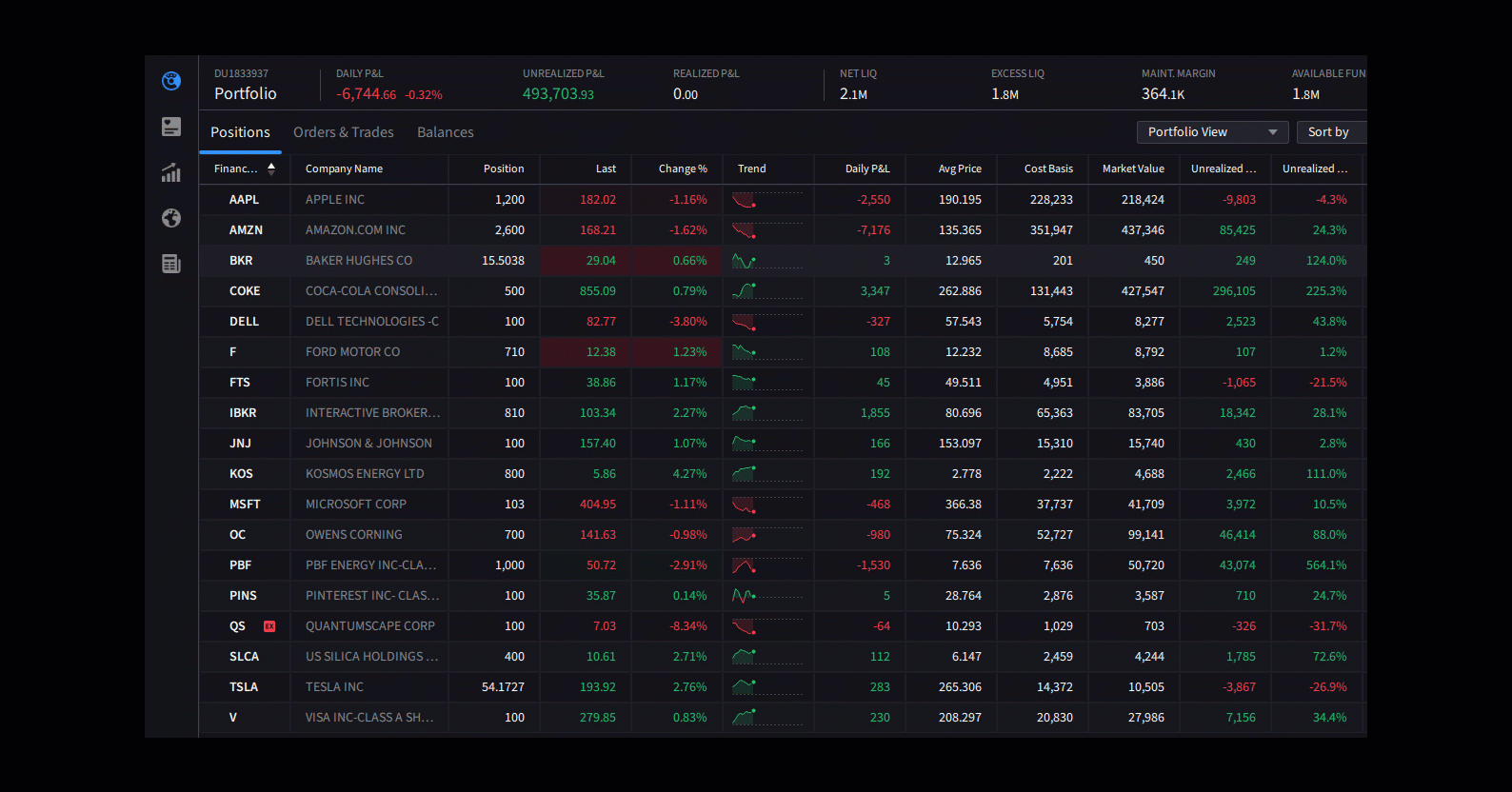This screenshot has height=792, width=1512.
Task: Click QS change percent -8.34%
Action: click(x=688, y=626)
